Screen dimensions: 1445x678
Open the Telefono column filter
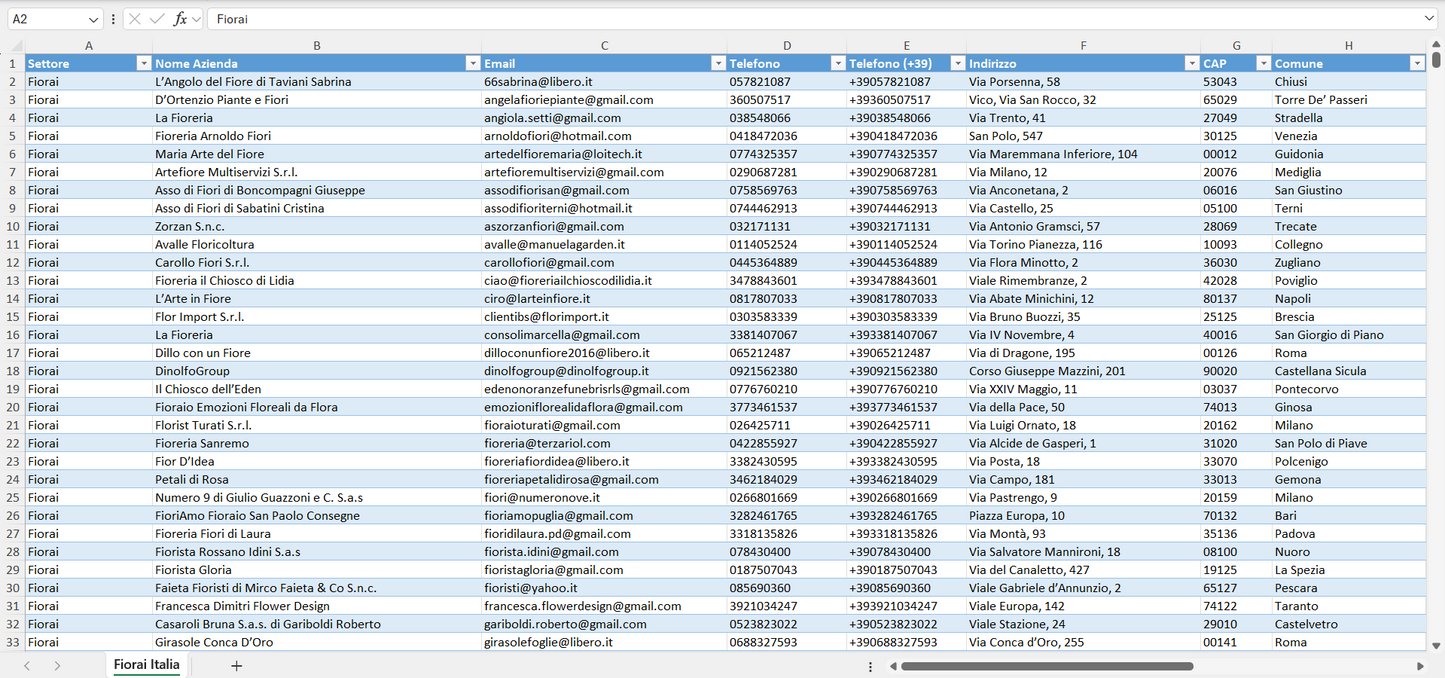coord(838,63)
